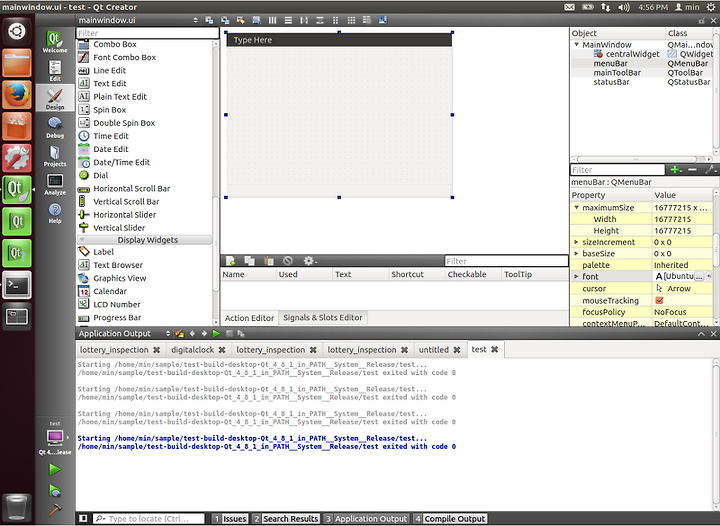Open the Welcome mode in Qt Creator

point(55,41)
